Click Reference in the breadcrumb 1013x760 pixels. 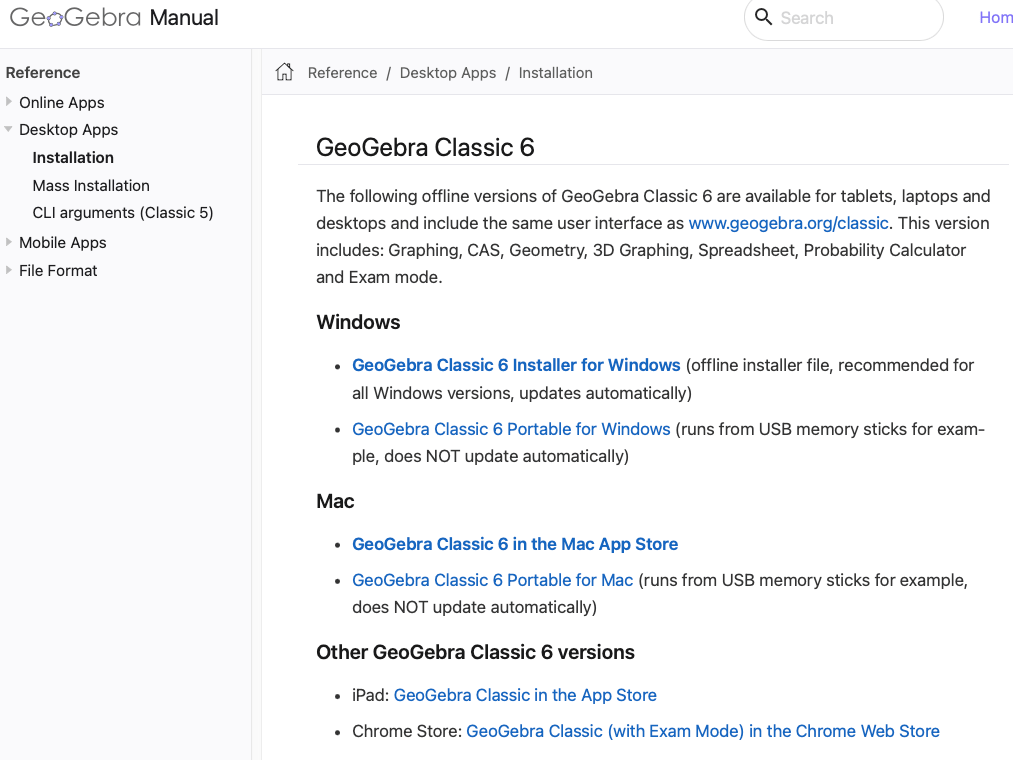click(x=342, y=73)
